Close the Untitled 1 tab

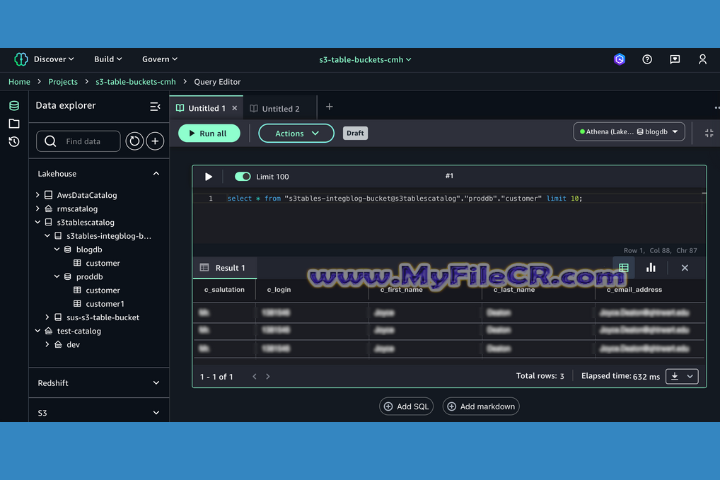coord(235,108)
